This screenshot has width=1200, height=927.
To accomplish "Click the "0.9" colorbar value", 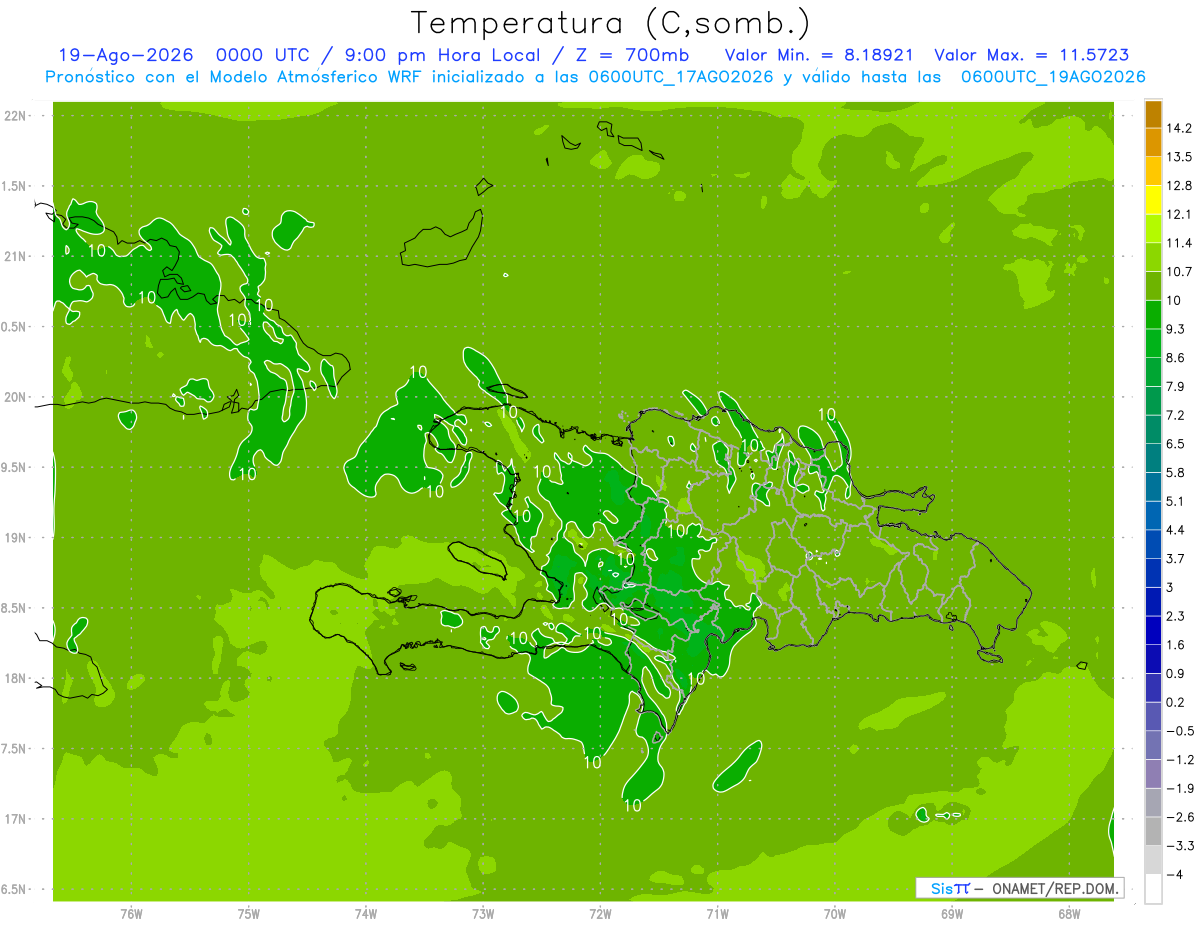I will pos(1176,673).
